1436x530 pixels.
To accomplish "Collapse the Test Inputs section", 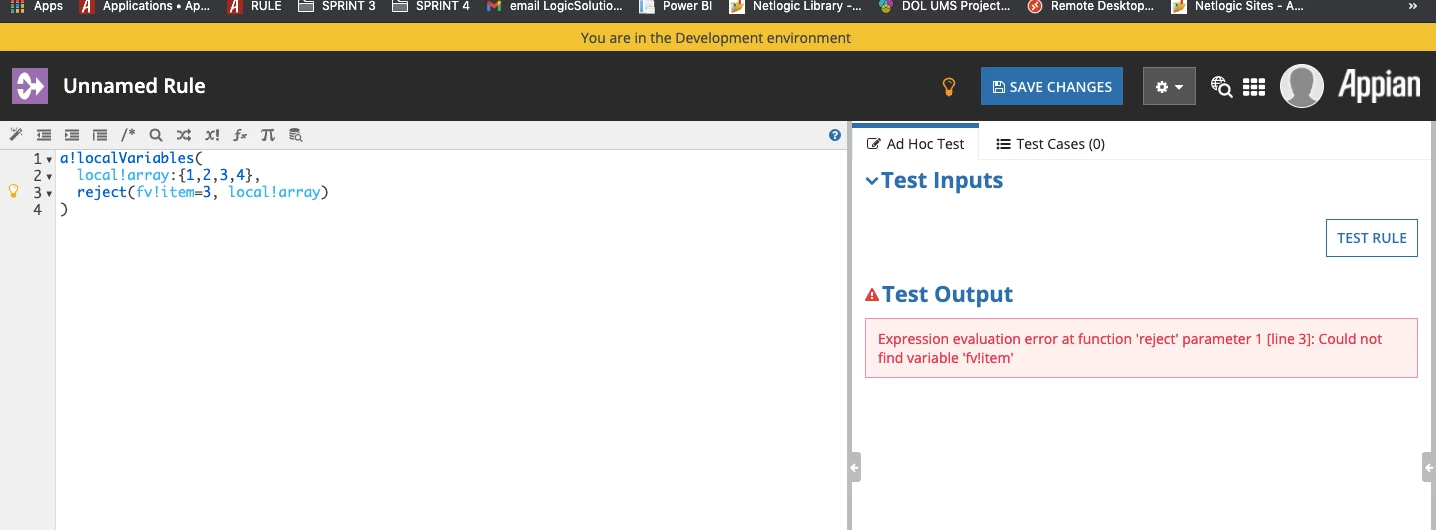I will [x=872, y=181].
